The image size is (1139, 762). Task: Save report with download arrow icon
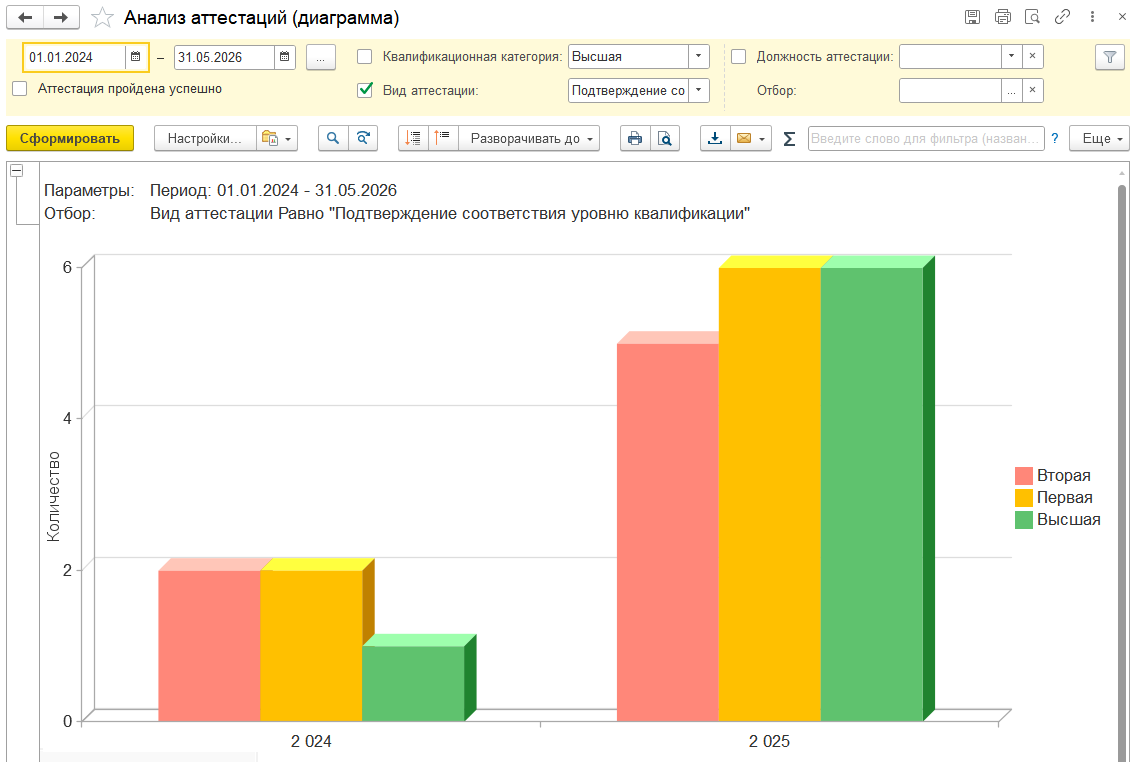coord(714,139)
